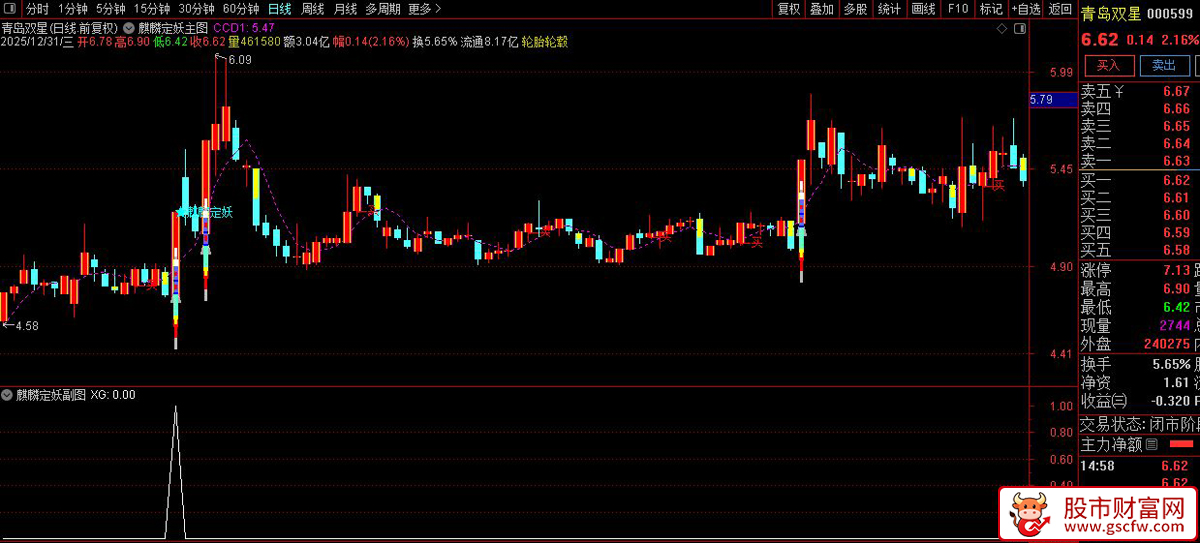The width and height of the screenshot is (1200, 543).
Task: Click the 麒麟定妖主图 indicator name
Action: 173,26
